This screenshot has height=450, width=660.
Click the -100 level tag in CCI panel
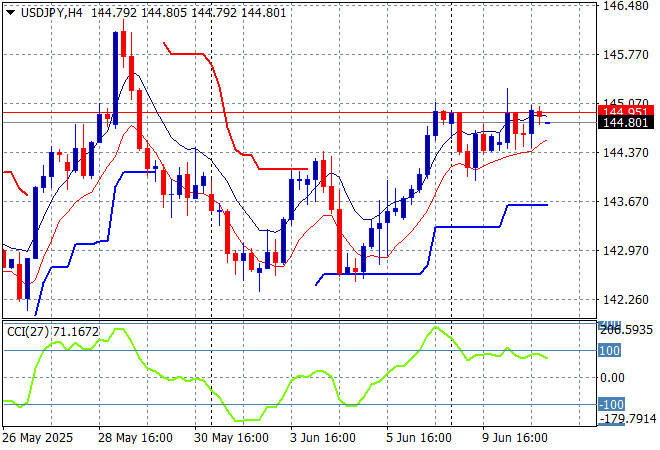point(610,404)
